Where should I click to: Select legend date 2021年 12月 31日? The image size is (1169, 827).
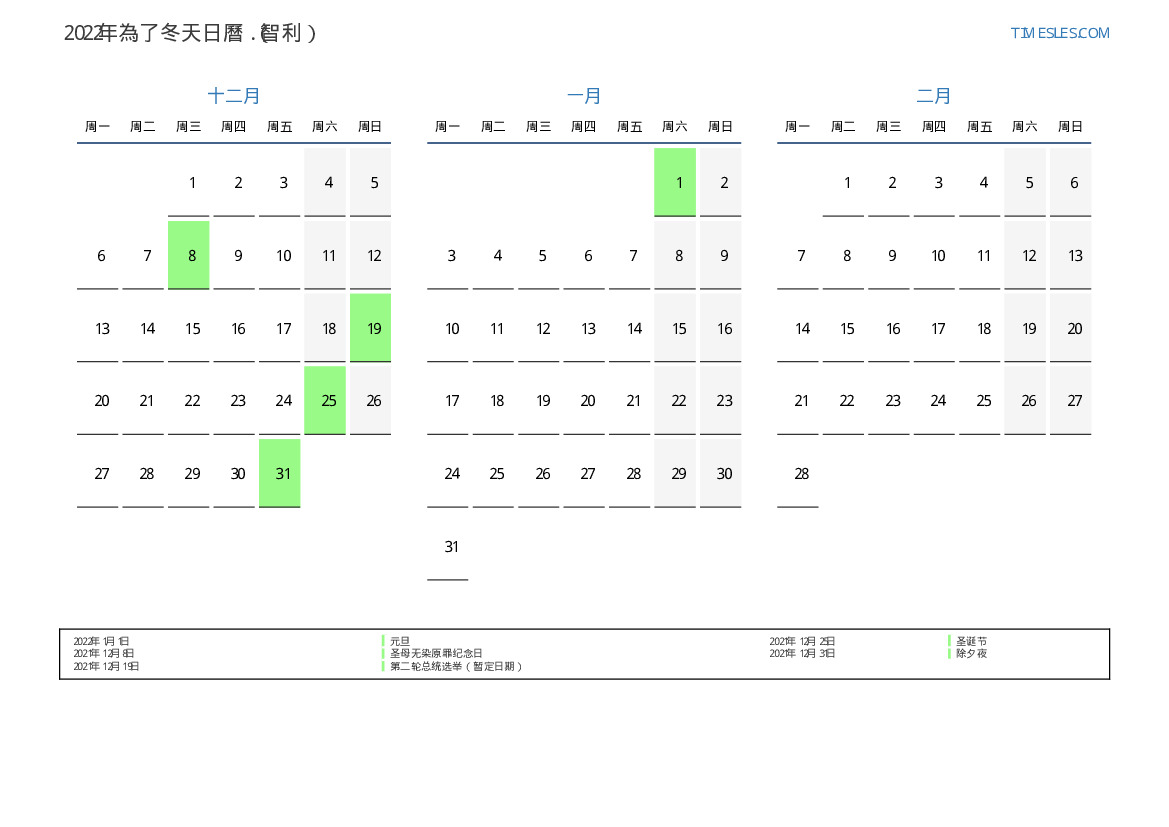click(x=802, y=653)
